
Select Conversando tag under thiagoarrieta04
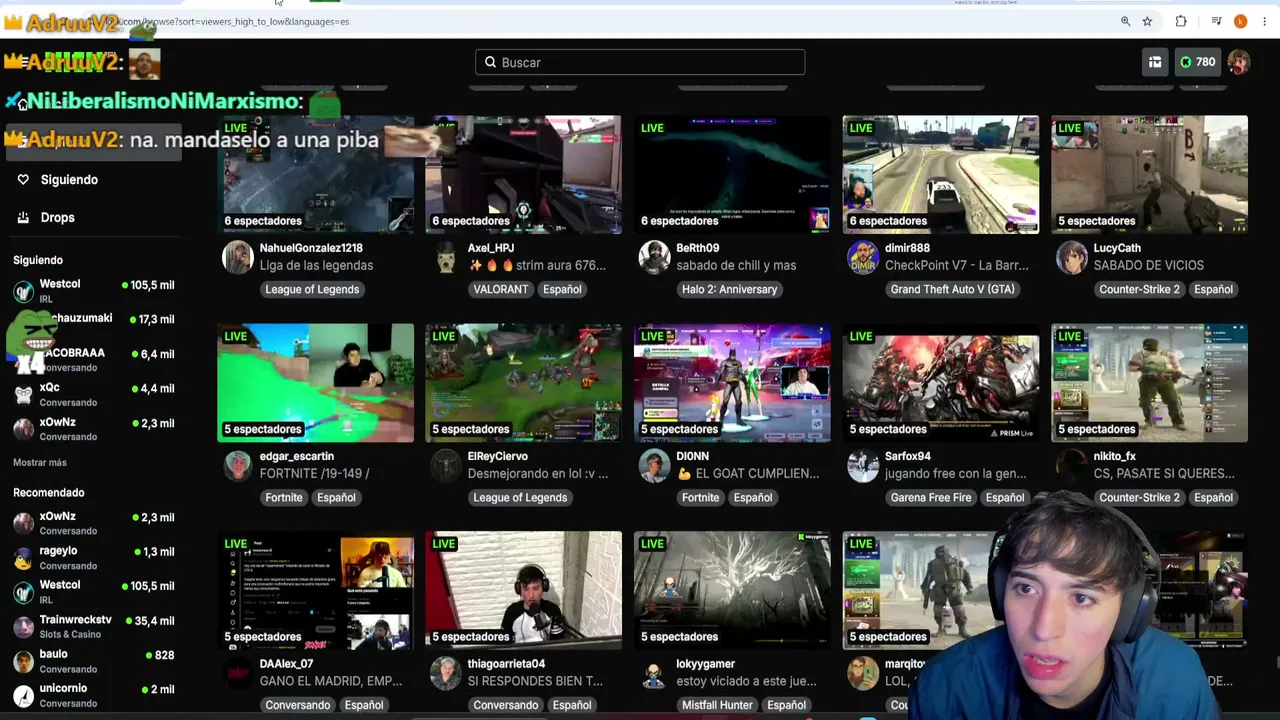[x=506, y=705]
